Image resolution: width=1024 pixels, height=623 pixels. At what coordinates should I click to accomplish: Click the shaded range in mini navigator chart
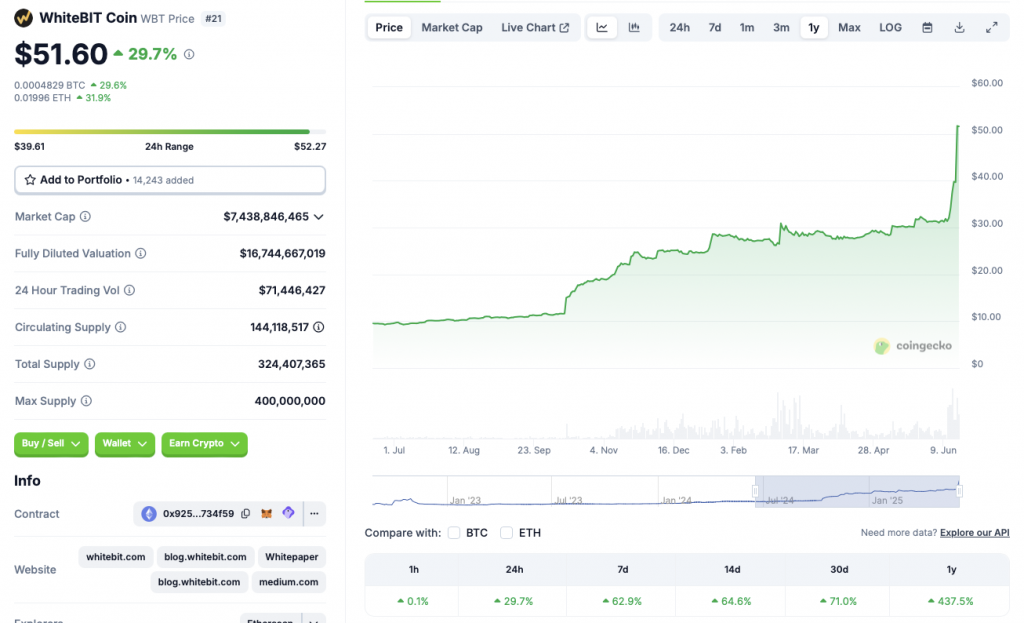point(857,491)
